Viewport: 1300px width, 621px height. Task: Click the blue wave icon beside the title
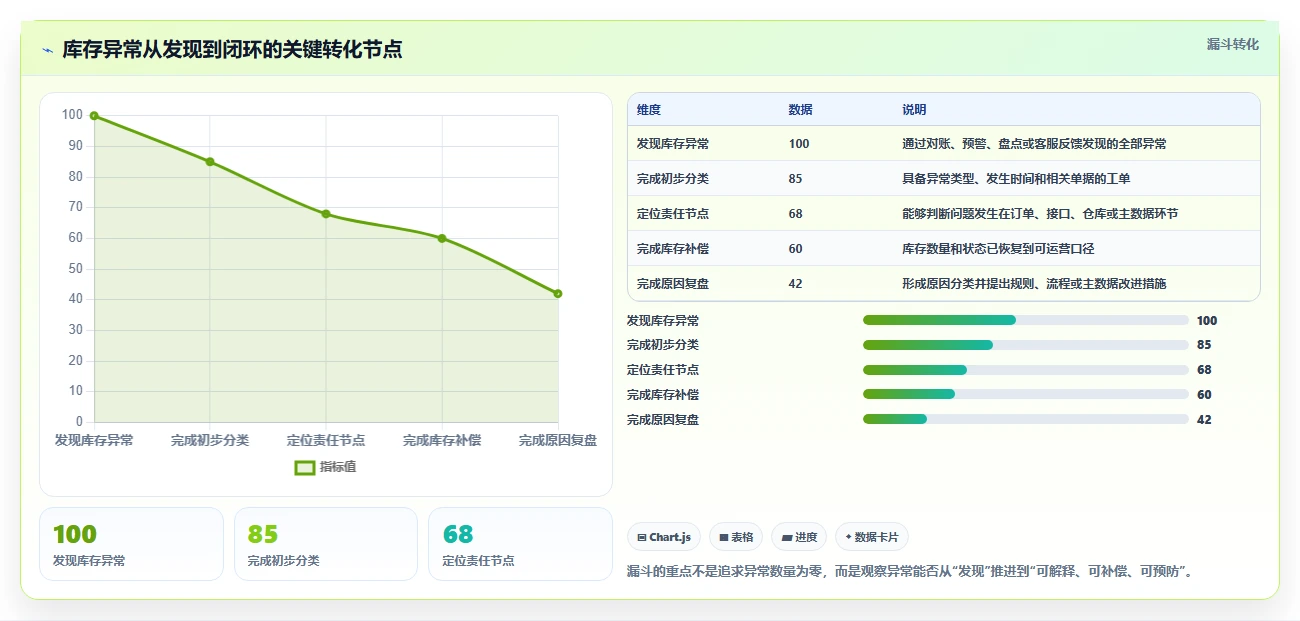pos(47,50)
